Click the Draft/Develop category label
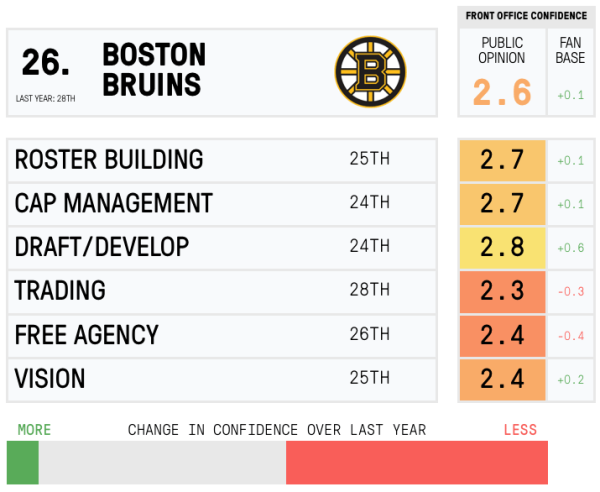600x492 pixels. (x=102, y=247)
